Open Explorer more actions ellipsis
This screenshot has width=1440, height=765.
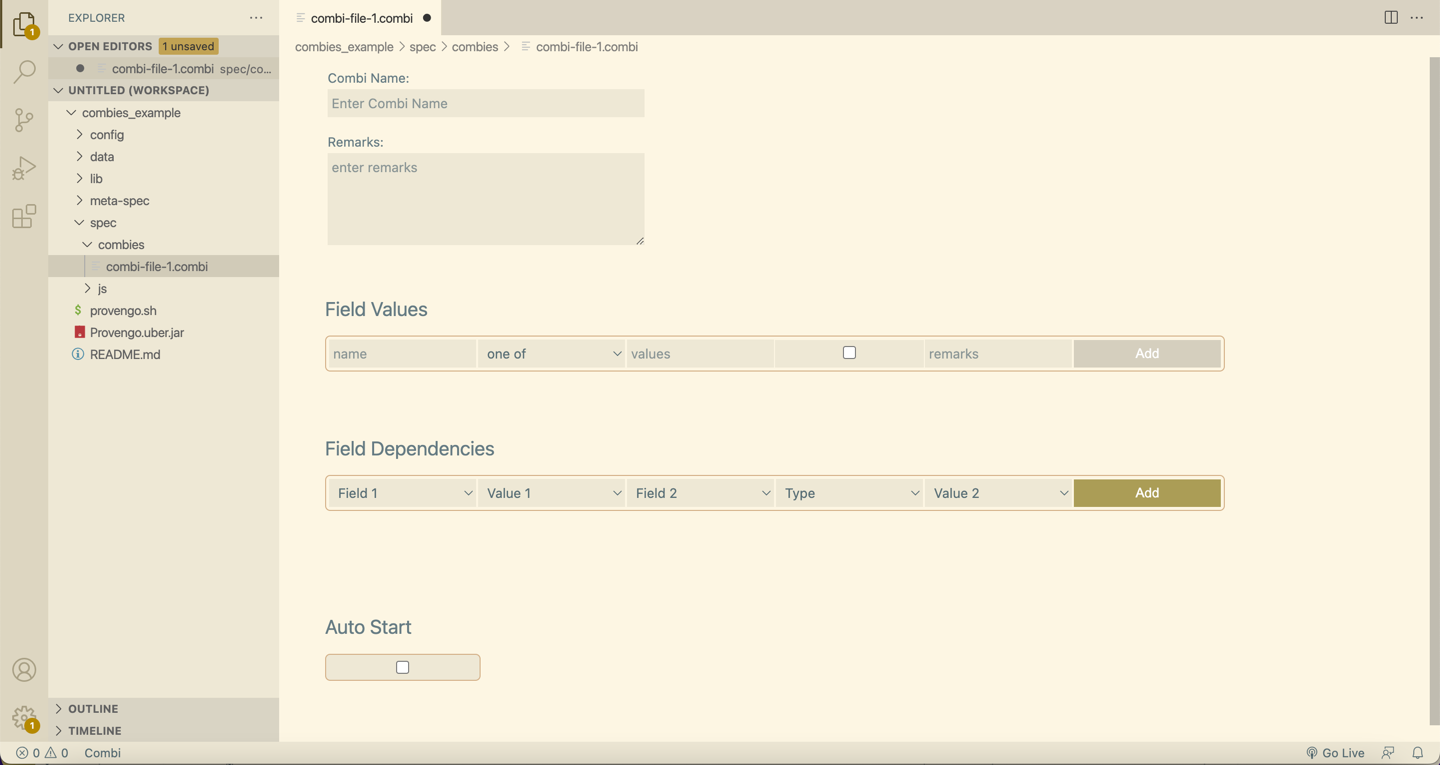(x=256, y=18)
